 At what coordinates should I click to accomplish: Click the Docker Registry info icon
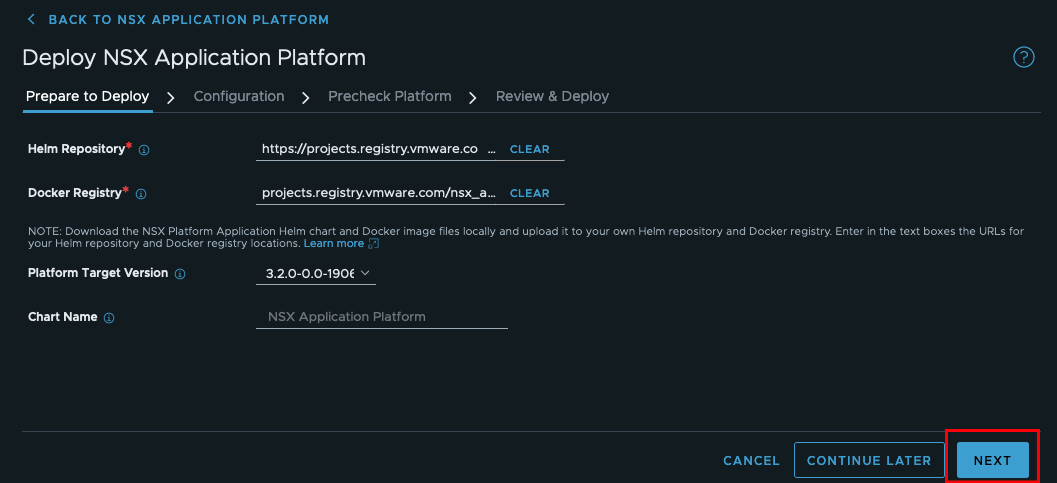coord(141,193)
